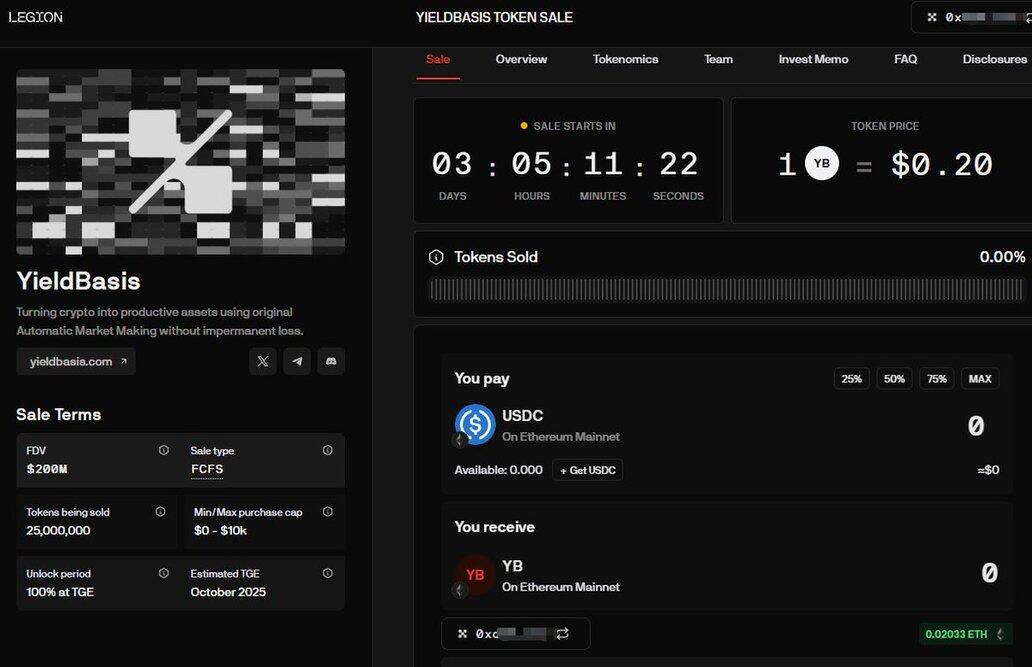
Task: Click the 0.00% tokens sold percentage
Action: point(1002,257)
